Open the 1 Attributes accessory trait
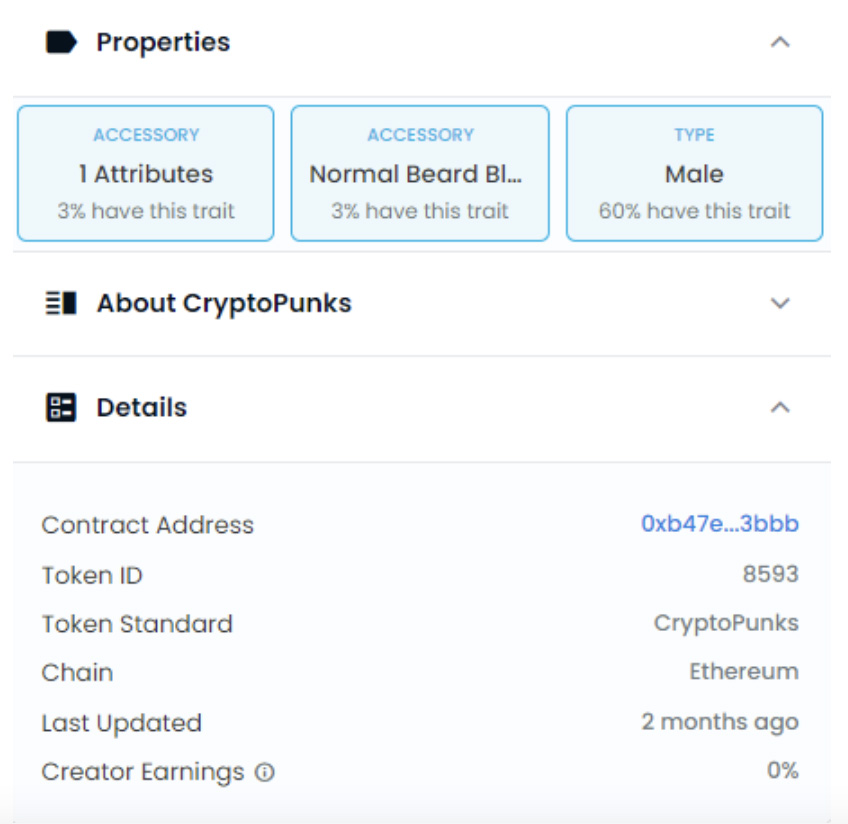 pos(145,173)
